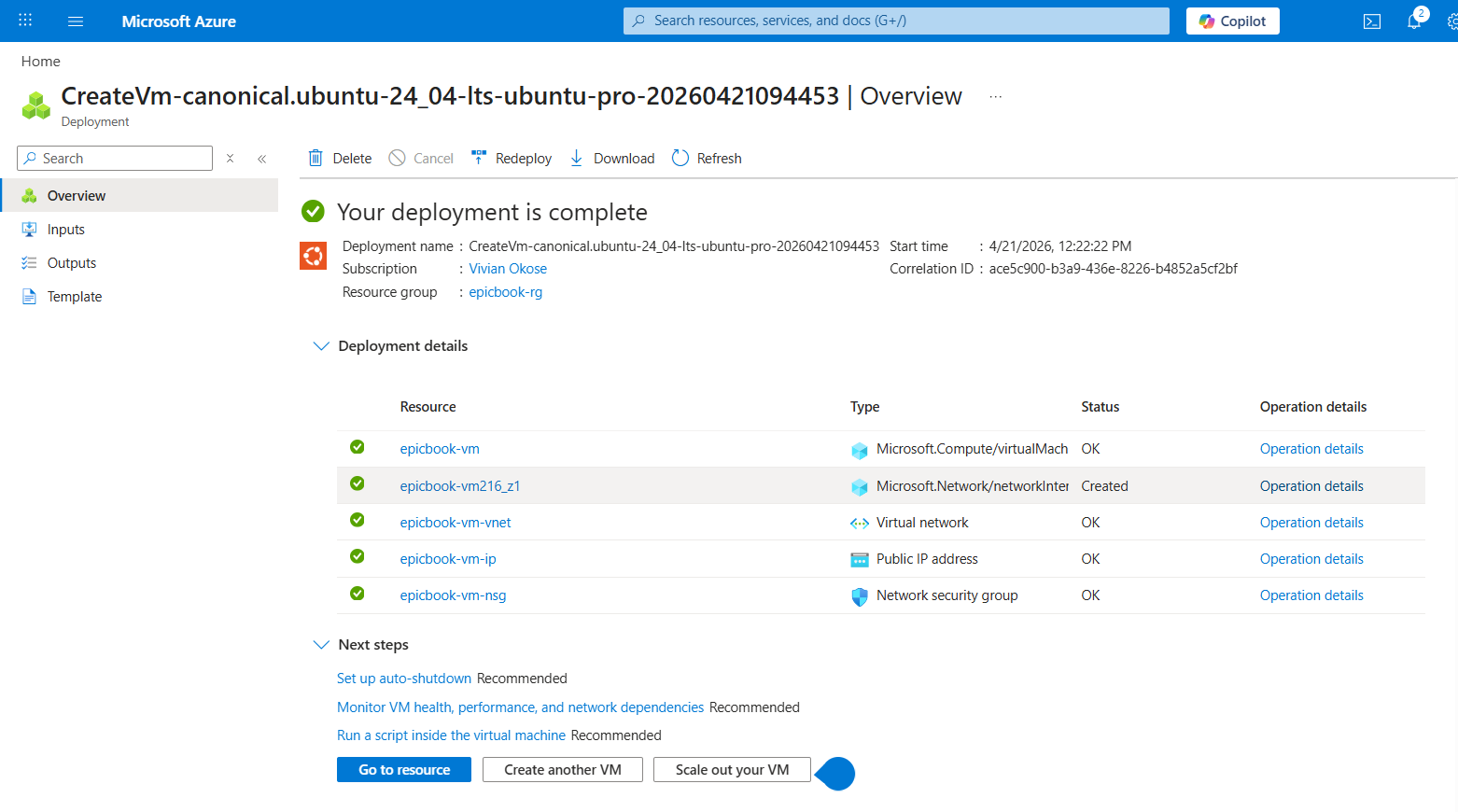1458x812 pixels.
Task: Click the Scale out your VM button
Action: tap(733, 770)
